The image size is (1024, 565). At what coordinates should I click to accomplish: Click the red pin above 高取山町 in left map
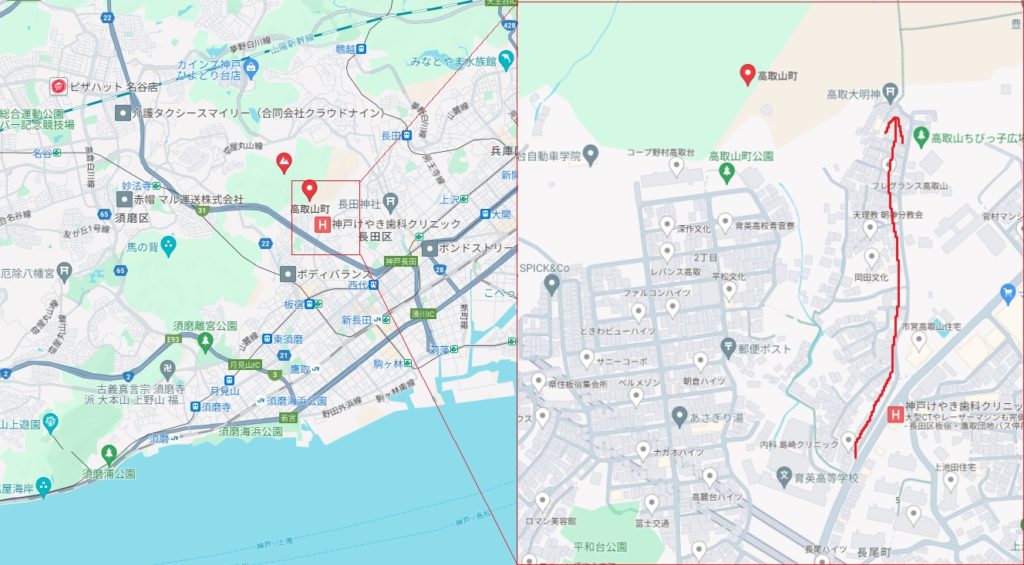pos(310,190)
